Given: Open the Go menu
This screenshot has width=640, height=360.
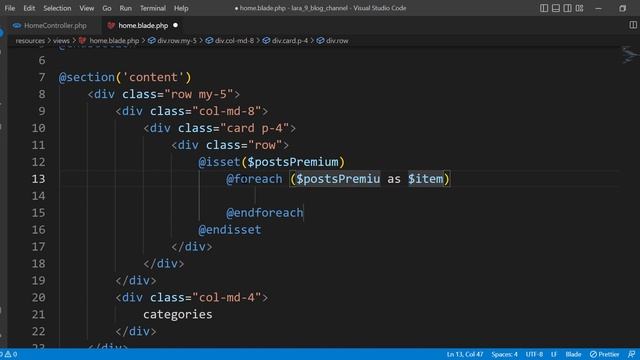Looking at the screenshot, I should pyautogui.click(x=107, y=8).
